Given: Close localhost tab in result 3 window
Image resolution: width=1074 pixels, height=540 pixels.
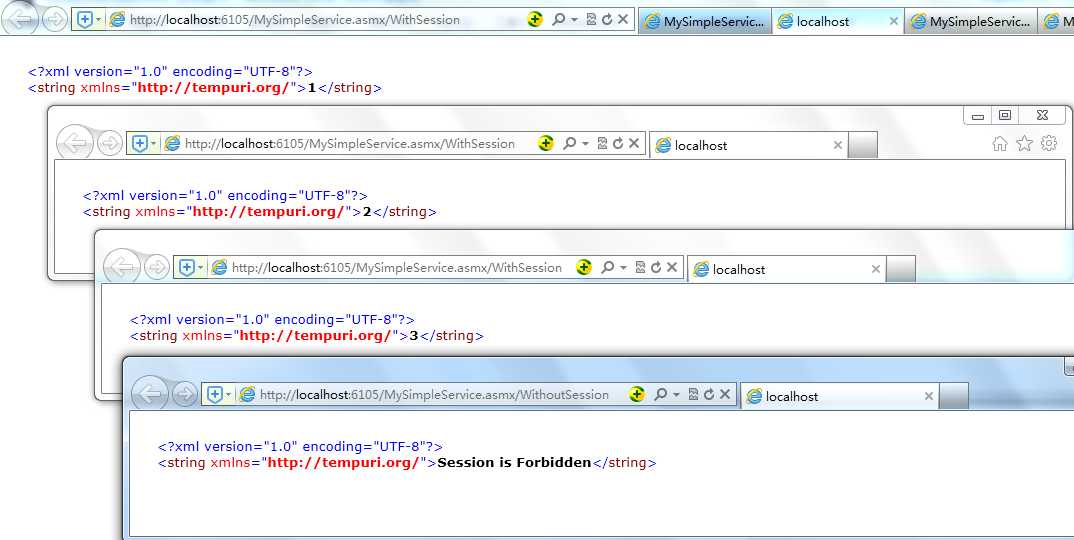Looking at the screenshot, I should point(875,269).
